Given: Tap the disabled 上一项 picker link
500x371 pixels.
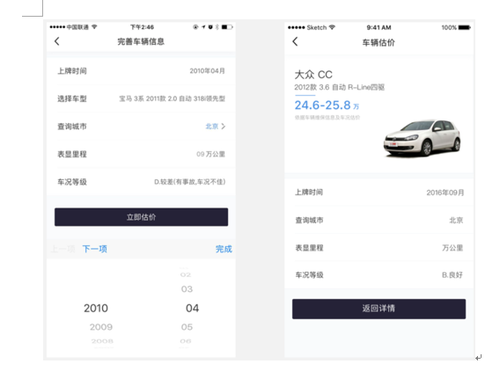Looking at the screenshot, I should point(63,249).
